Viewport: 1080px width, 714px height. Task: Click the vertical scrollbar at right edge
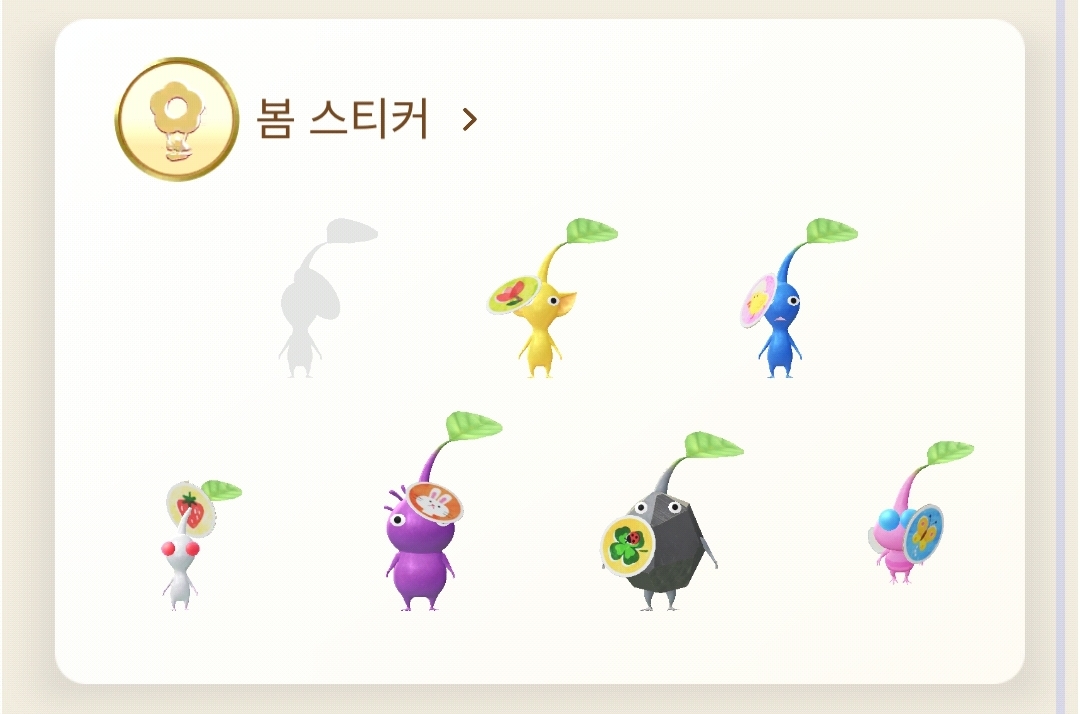1061,357
